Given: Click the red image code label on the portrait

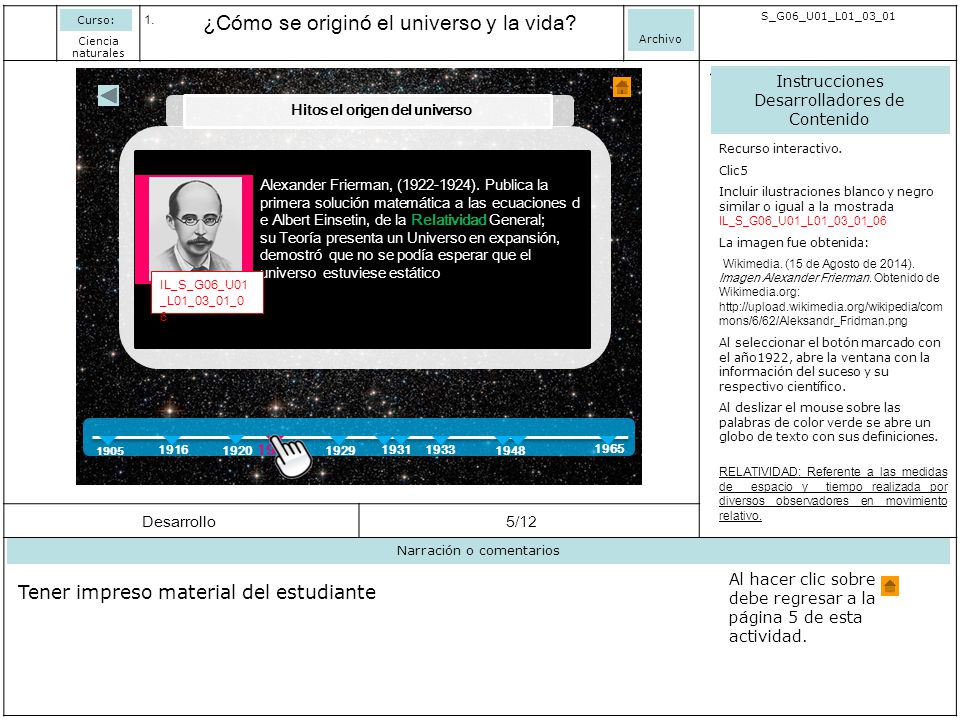Looking at the screenshot, I should 207,293.
